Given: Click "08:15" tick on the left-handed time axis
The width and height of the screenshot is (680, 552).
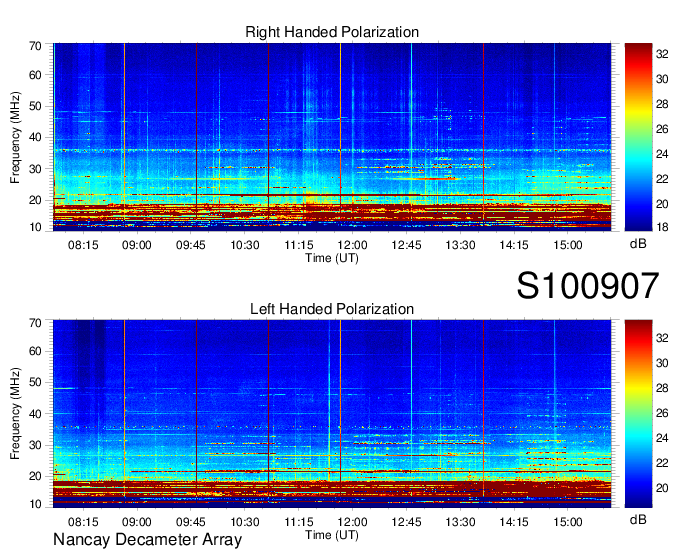Looking at the screenshot, I should coord(83,522).
